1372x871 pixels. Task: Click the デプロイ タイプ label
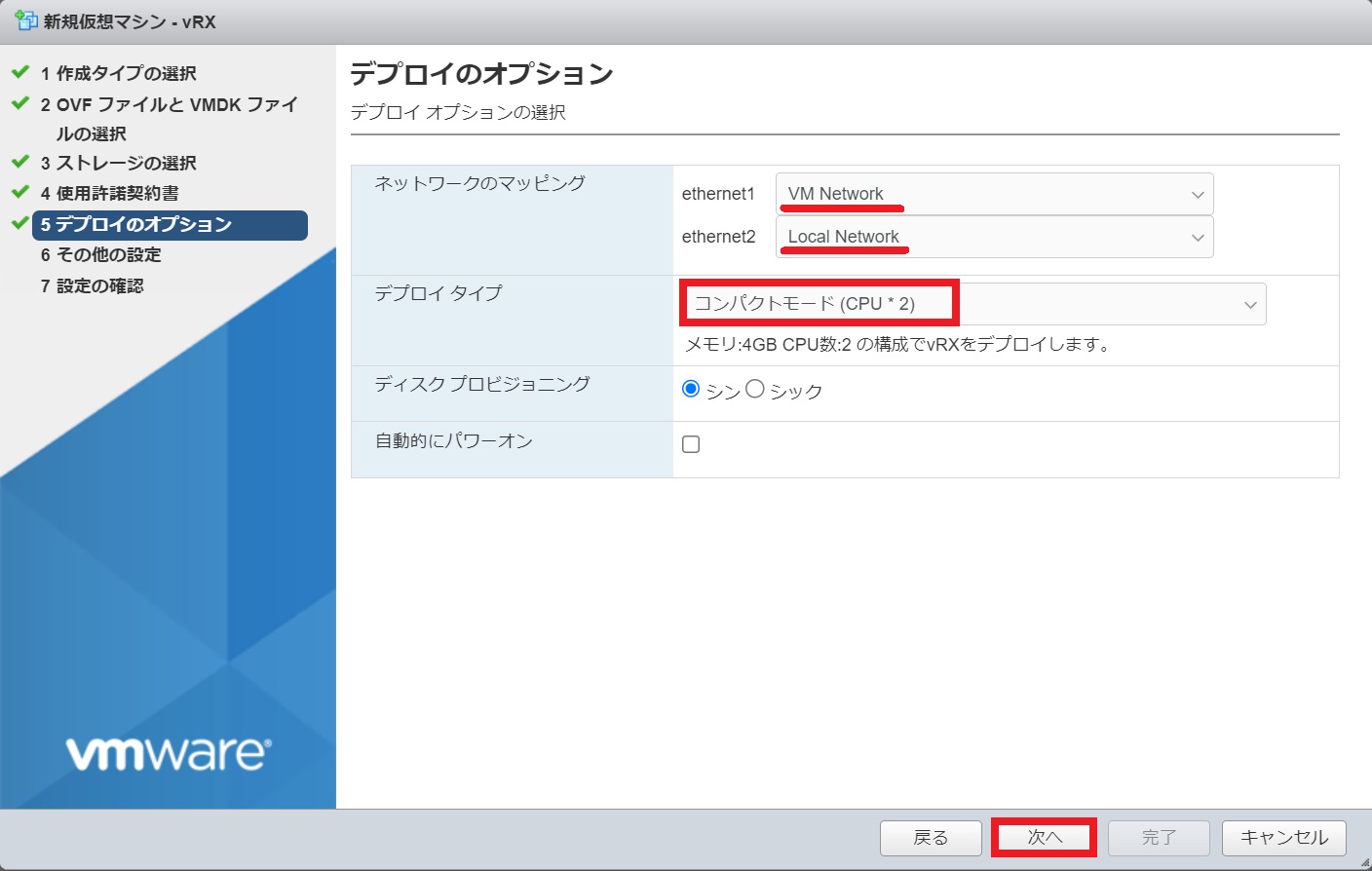pos(438,293)
